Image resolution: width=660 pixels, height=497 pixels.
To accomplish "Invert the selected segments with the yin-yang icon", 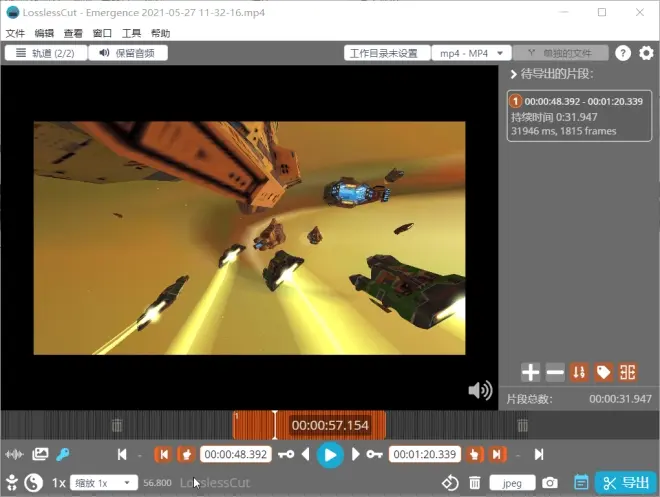I will click(x=34, y=483).
